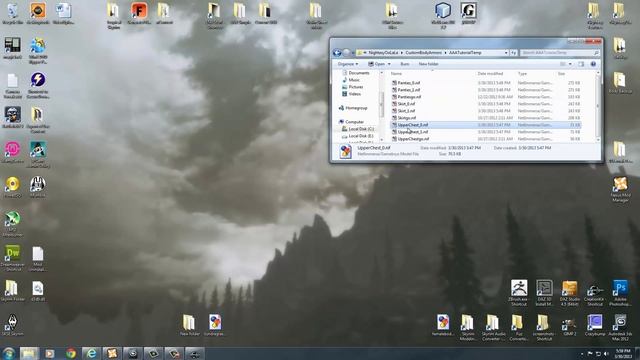The image size is (640, 360).
Task: Click the file list vertical scrollbar
Action: (x=598, y=106)
